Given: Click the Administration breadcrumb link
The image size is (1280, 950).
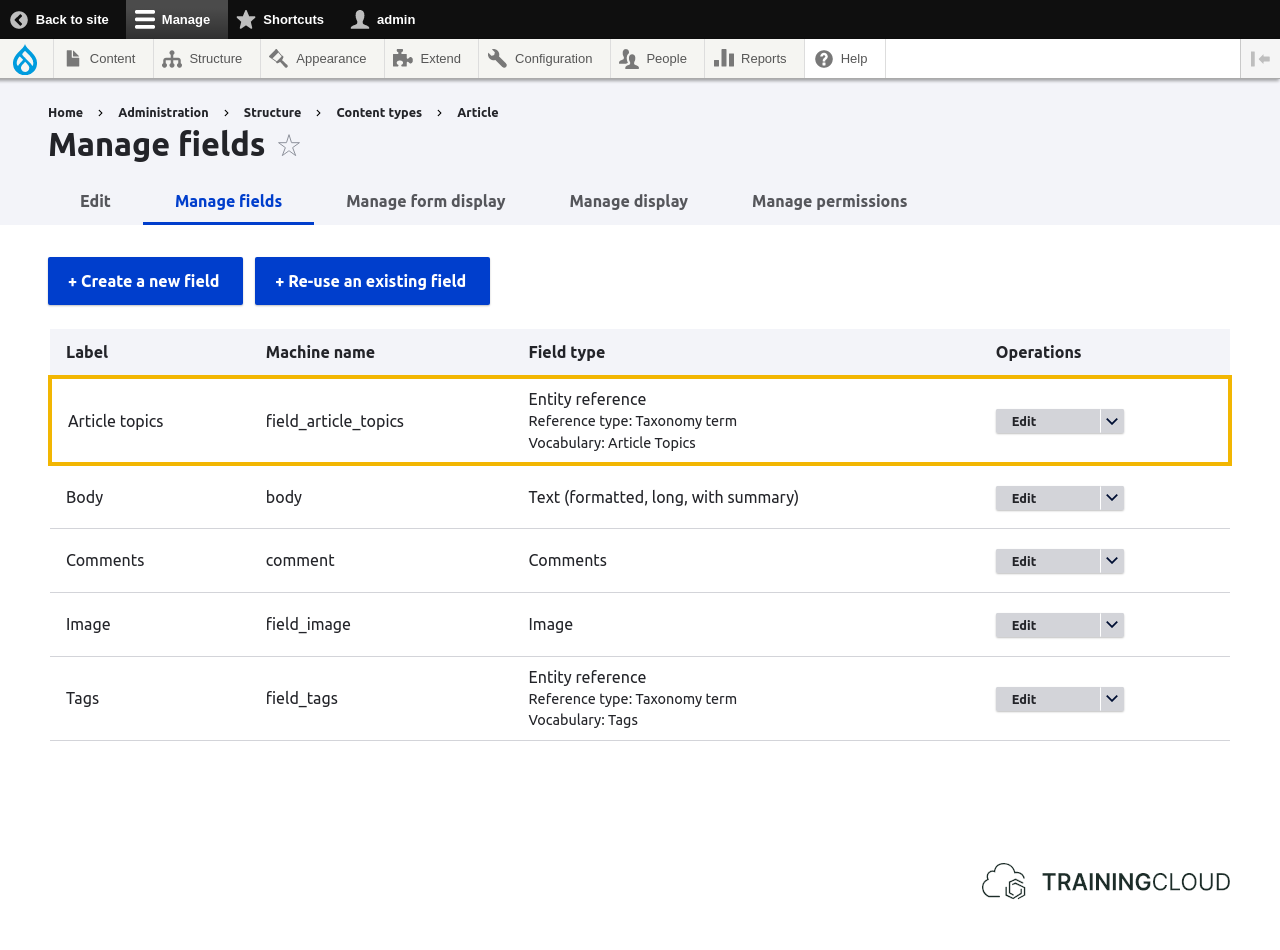Looking at the screenshot, I should (x=163, y=112).
